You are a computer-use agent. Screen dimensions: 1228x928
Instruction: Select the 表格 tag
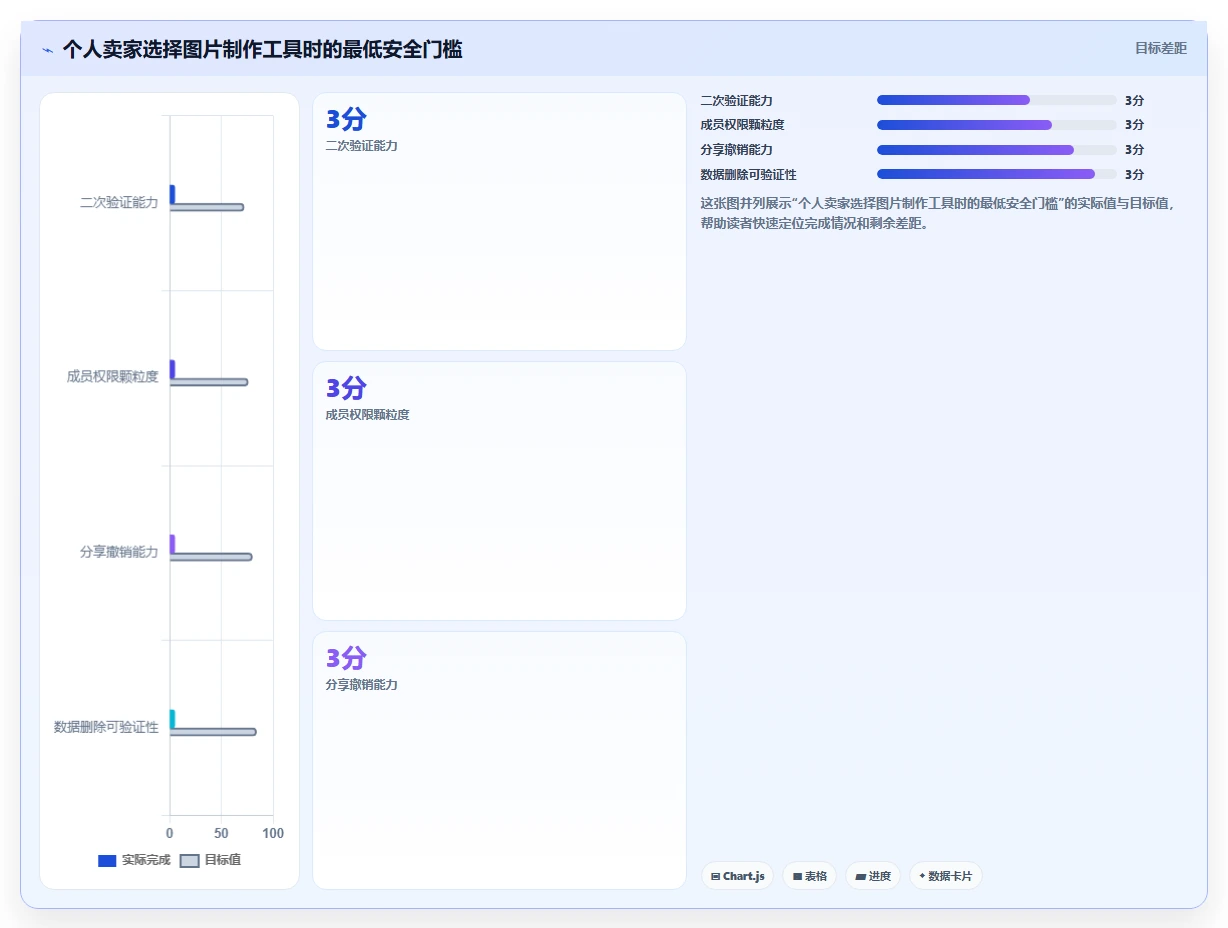[809, 876]
